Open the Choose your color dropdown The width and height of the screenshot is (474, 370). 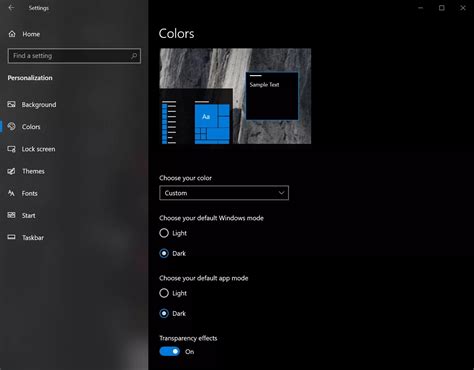224,193
